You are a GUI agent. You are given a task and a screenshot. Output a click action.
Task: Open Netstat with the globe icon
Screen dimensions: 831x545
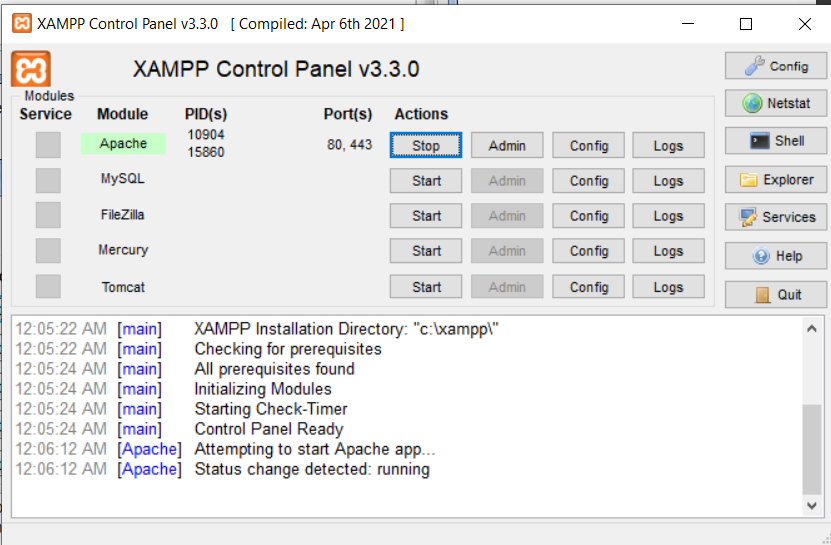tap(775, 103)
